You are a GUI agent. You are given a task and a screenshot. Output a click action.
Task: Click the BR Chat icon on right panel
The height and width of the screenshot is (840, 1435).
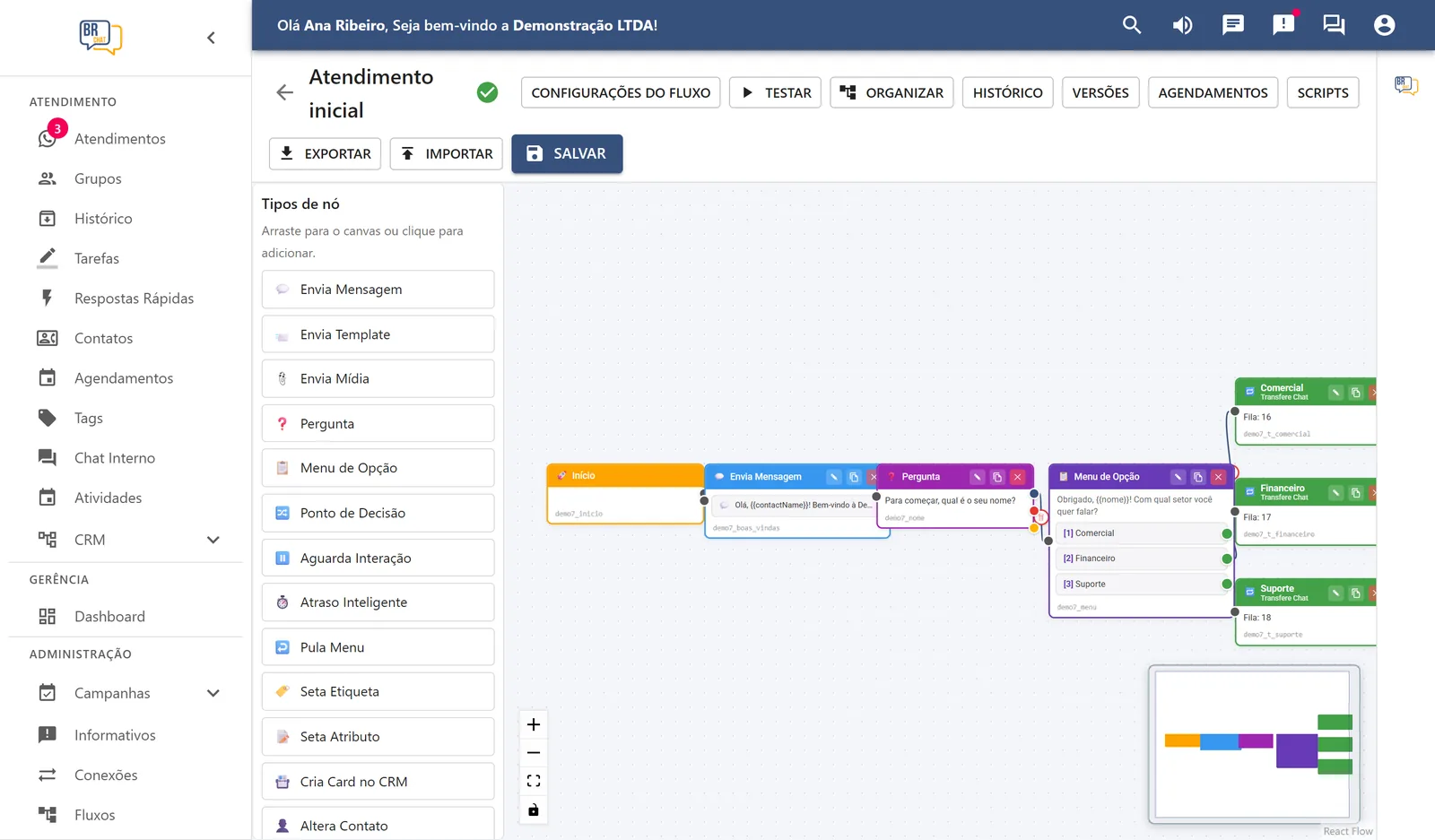pyautogui.click(x=1406, y=86)
